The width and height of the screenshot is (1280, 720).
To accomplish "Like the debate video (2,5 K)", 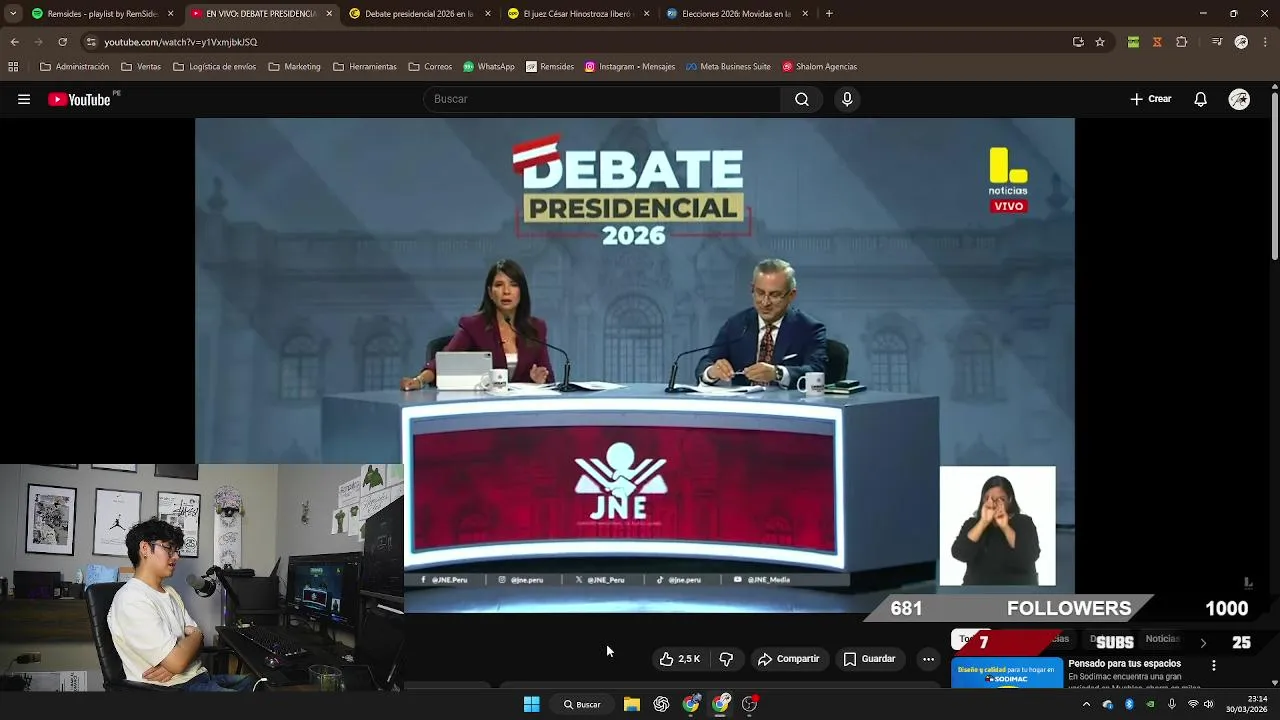I will pos(680,659).
